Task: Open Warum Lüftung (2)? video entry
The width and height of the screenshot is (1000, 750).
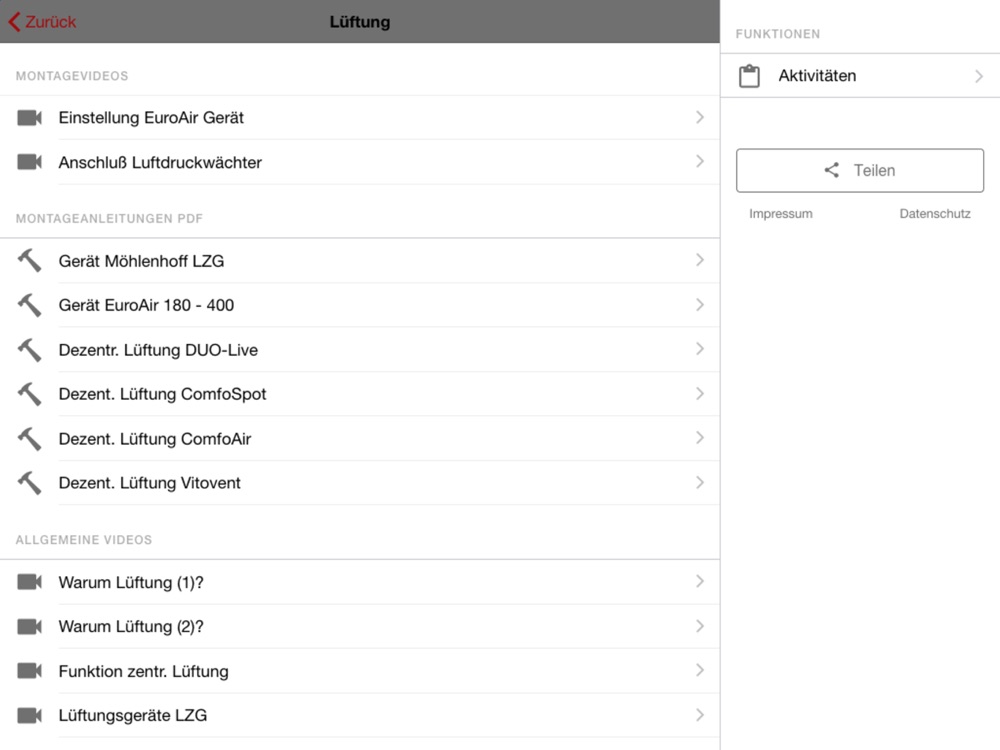Action: (130, 627)
